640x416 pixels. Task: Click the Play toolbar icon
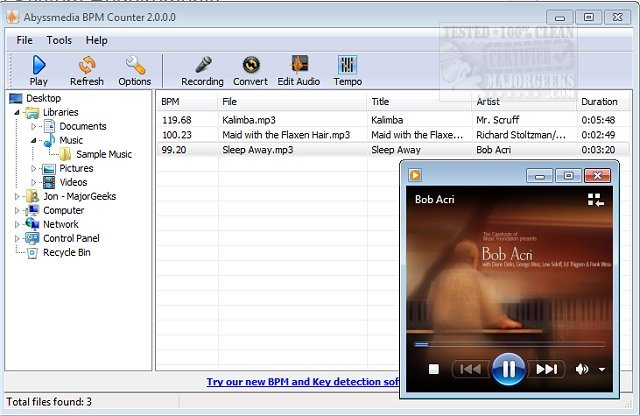(x=39, y=70)
